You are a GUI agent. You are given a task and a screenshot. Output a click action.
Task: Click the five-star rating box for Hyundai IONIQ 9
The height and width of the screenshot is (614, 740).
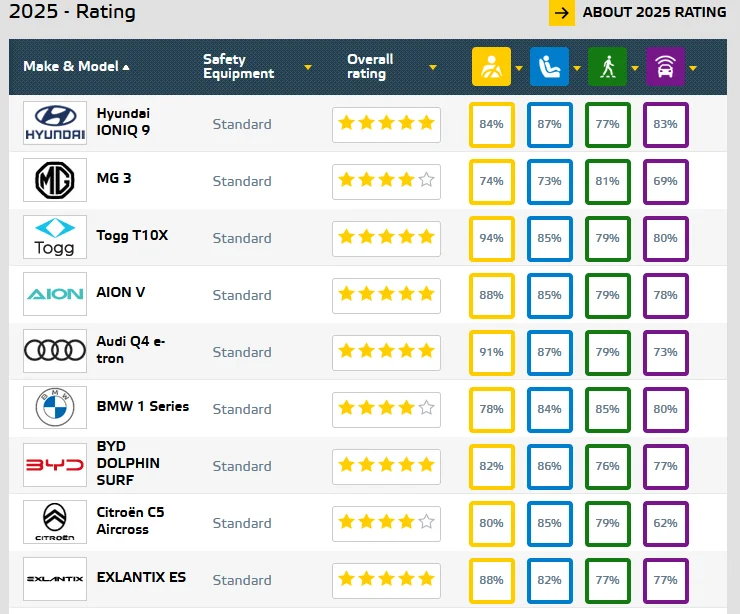[386, 125]
